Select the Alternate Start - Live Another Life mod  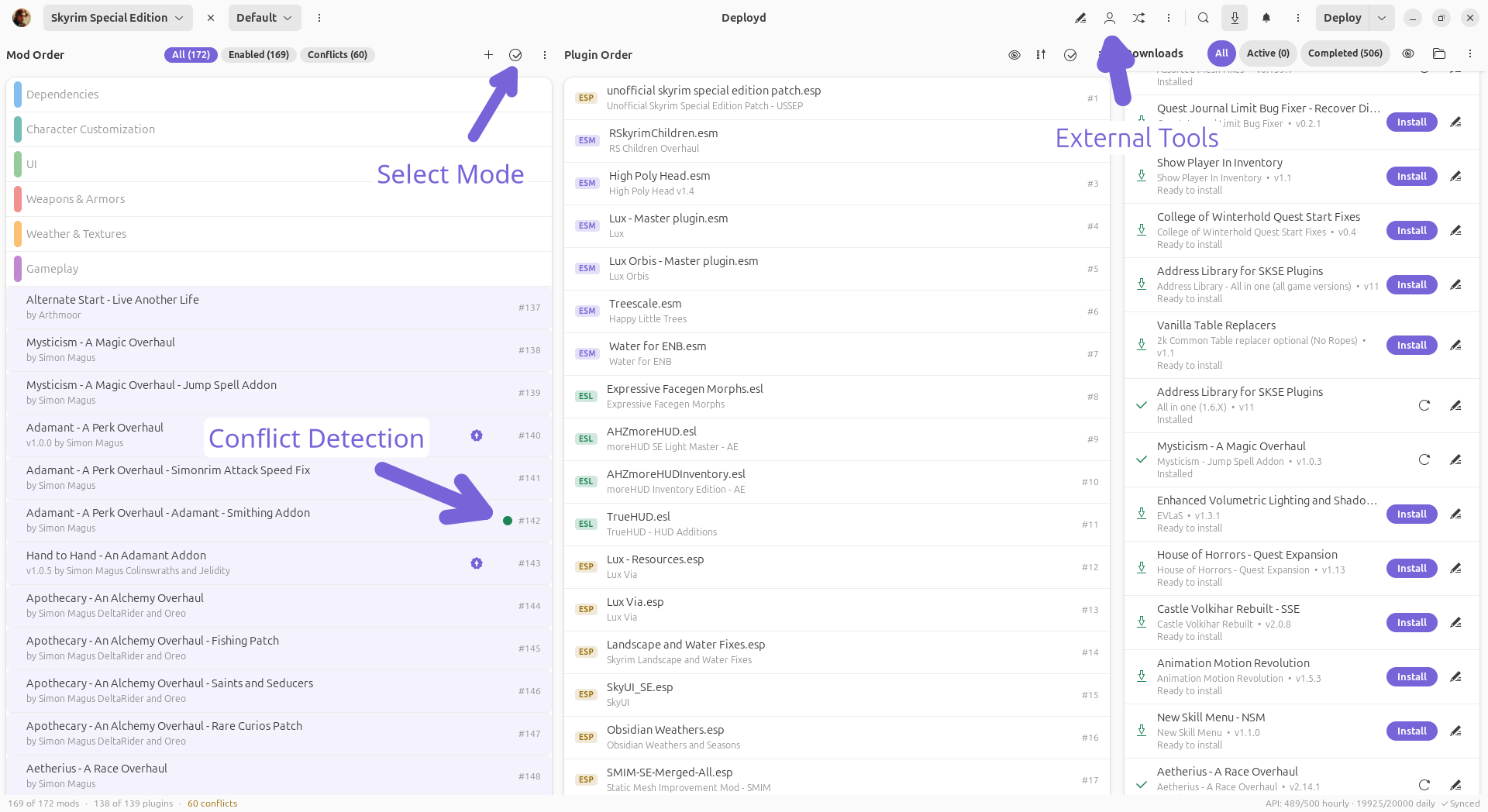[279, 308]
